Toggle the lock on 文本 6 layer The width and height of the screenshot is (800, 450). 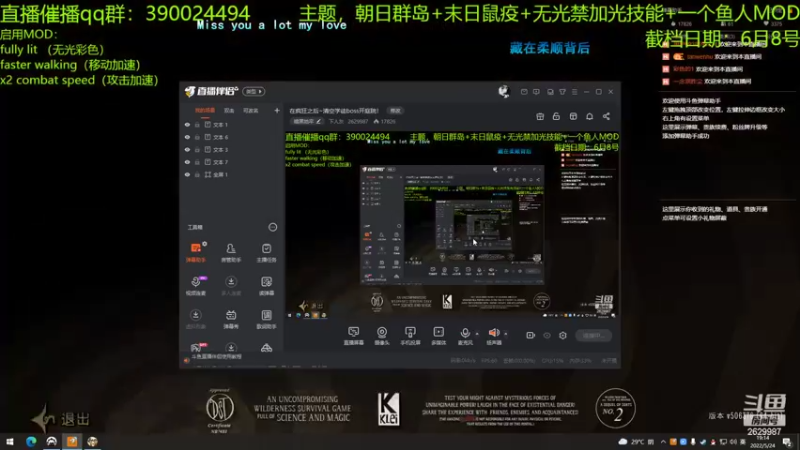click(x=197, y=137)
